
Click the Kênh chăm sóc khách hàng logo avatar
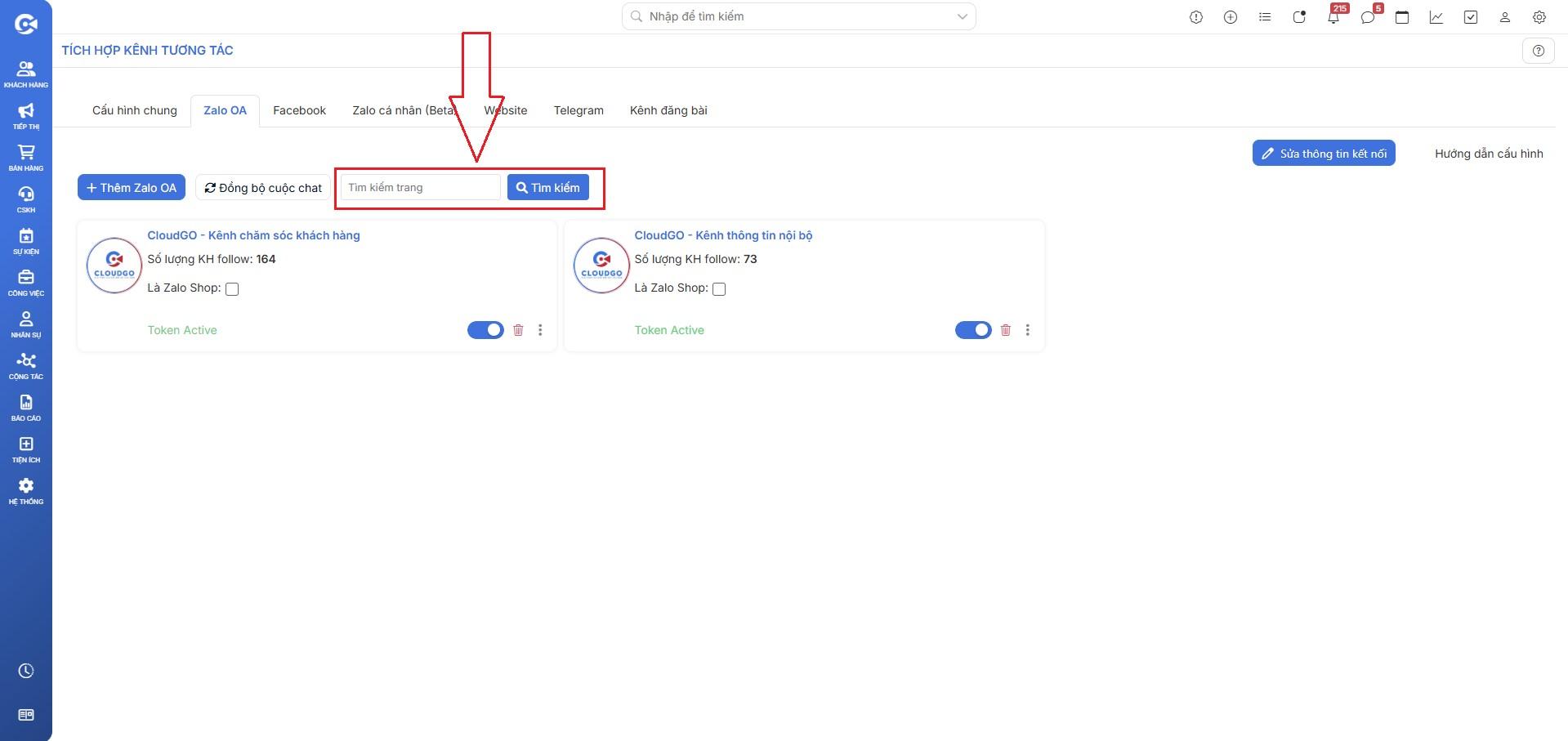(114, 266)
